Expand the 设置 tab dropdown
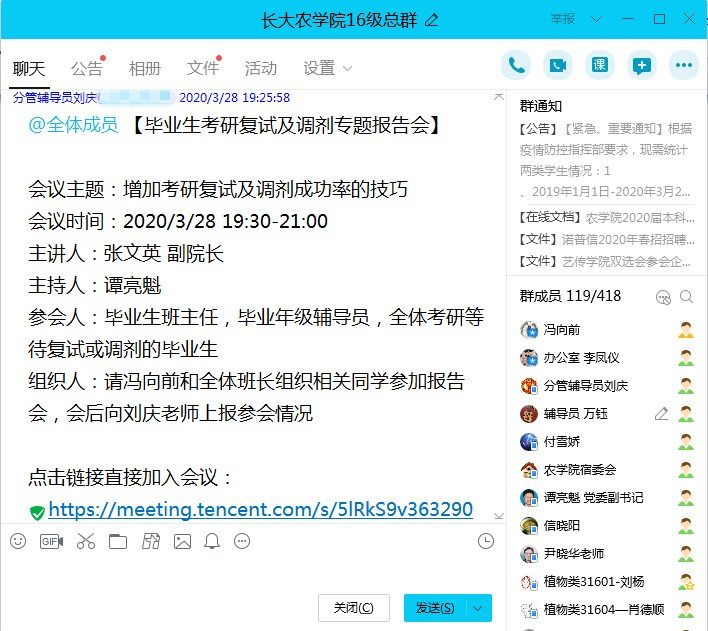The height and width of the screenshot is (631, 708). click(347, 69)
